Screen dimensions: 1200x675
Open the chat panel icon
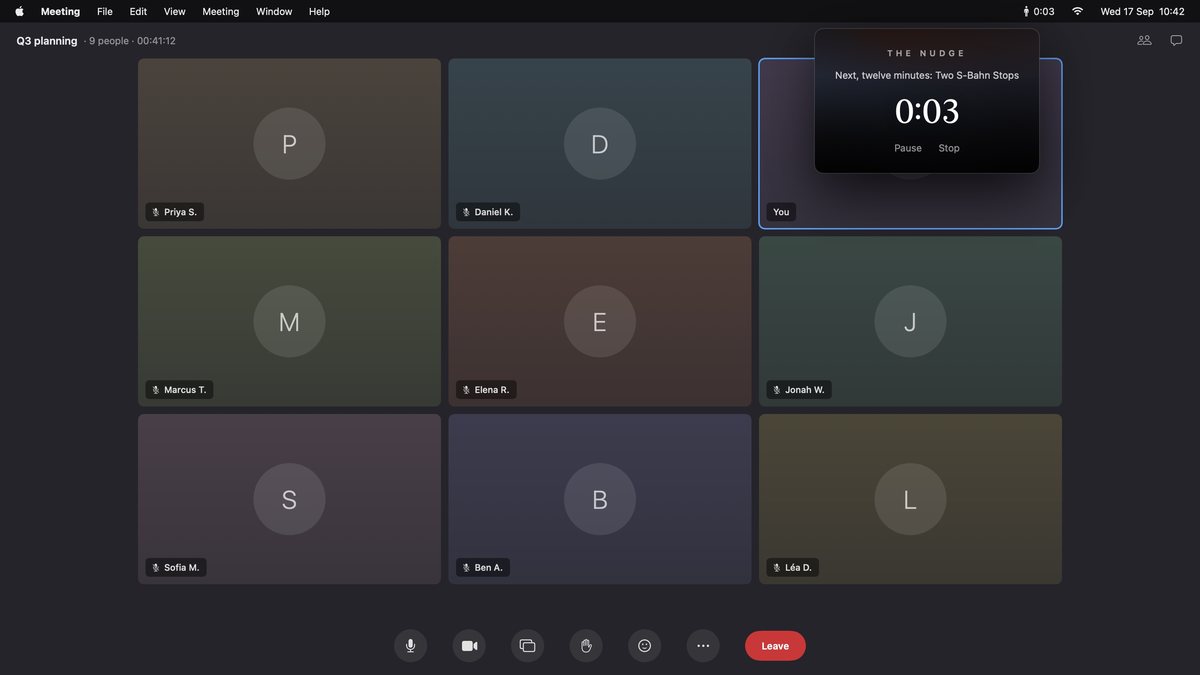[1176, 41]
